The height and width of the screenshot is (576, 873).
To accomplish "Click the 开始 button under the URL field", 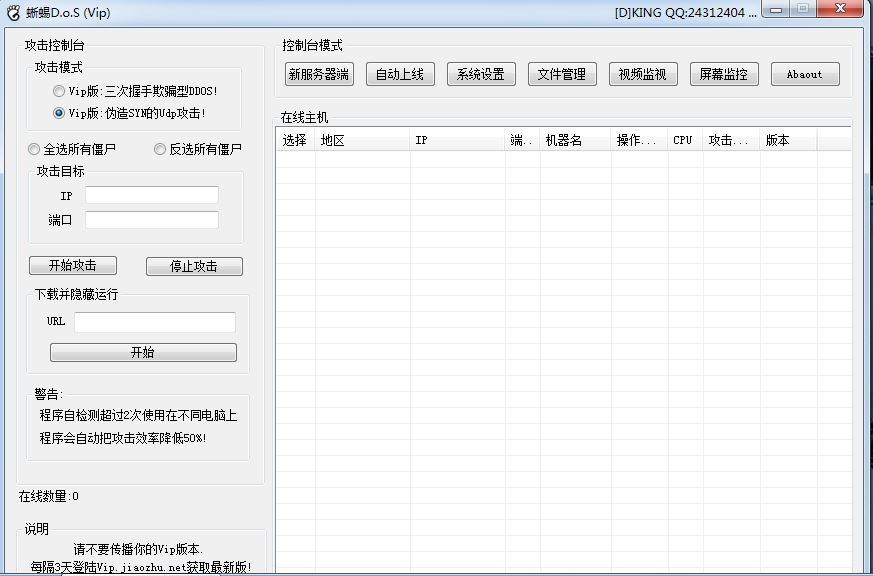I will coord(143,352).
